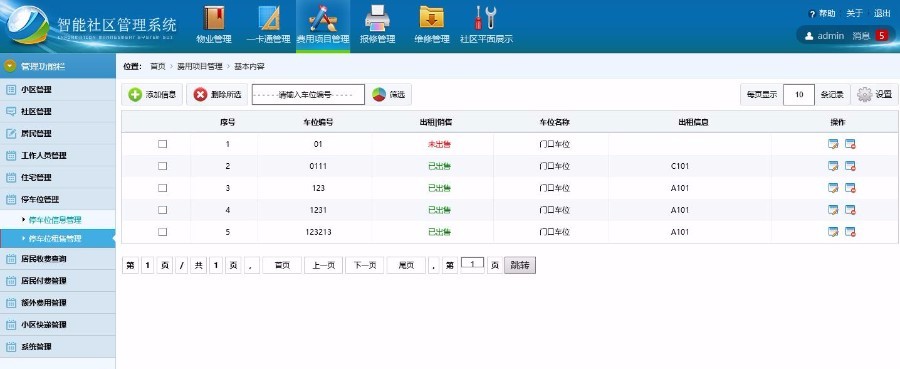Click the 请输入车位编号 search field

click(308, 95)
